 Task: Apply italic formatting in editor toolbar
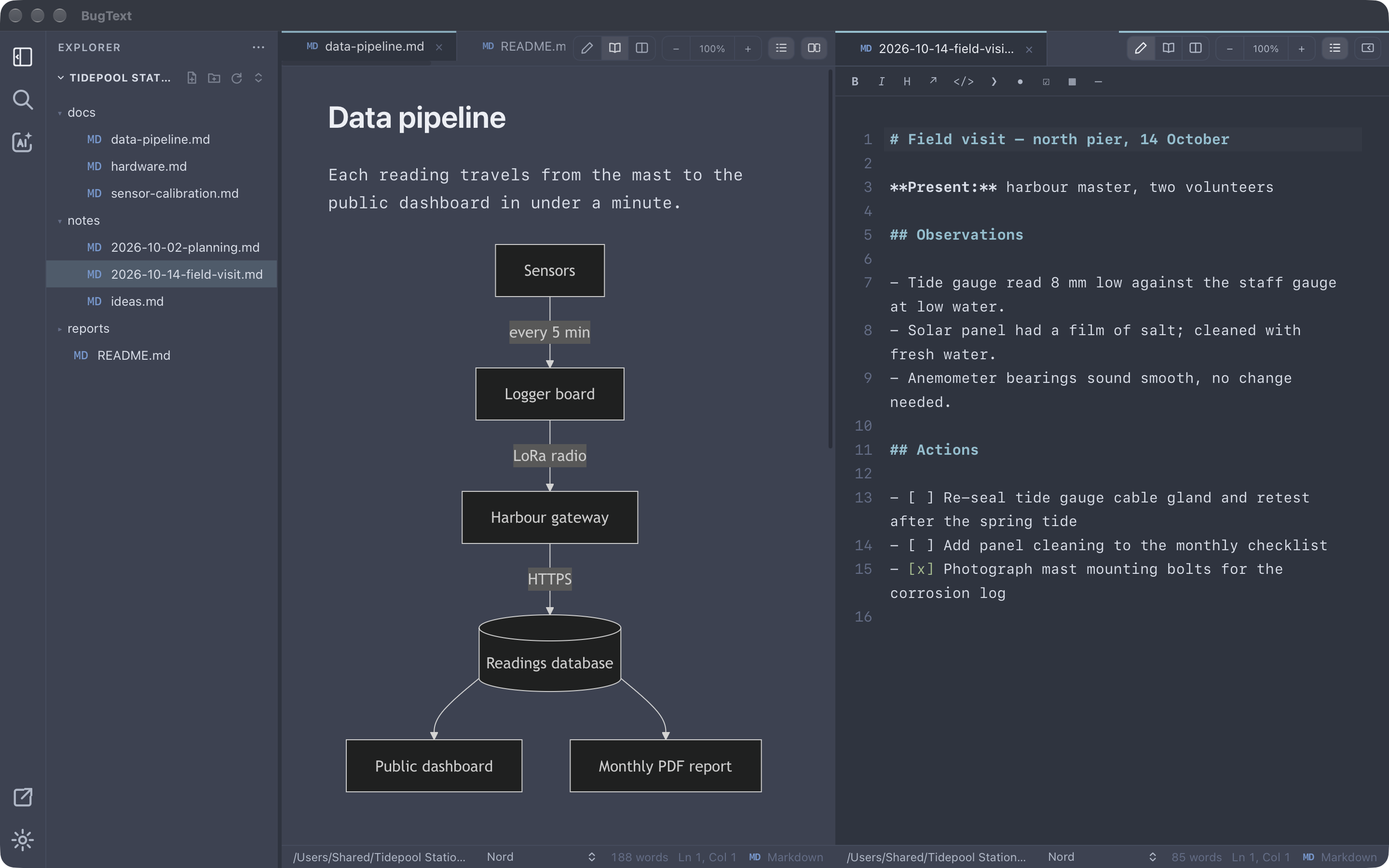point(881,81)
